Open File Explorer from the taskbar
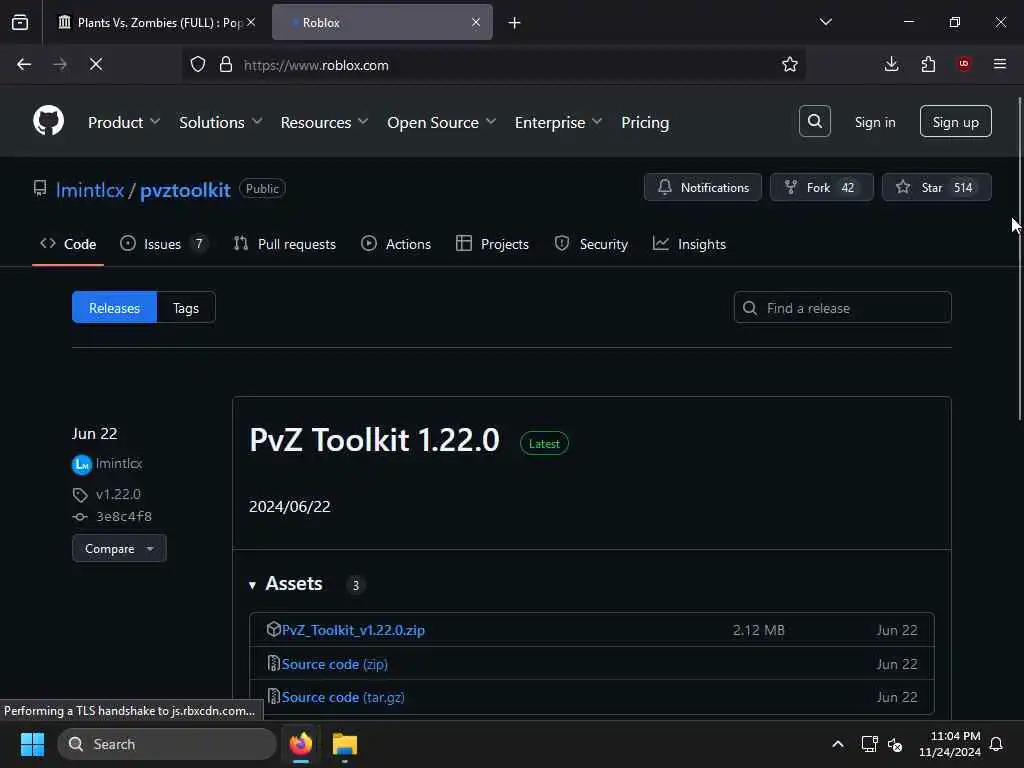Image resolution: width=1024 pixels, height=768 pixels. 345,744
